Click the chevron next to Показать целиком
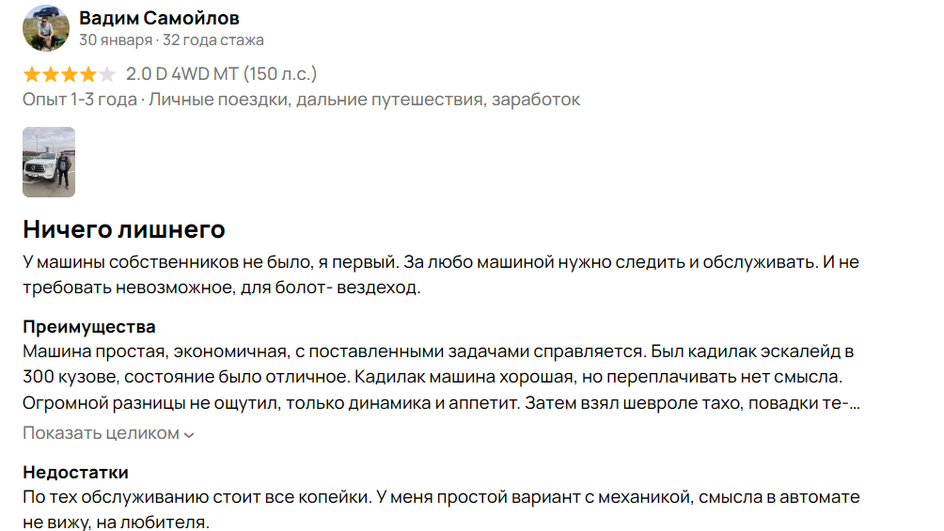Screen dimensions: 944x531 [189, 435]
